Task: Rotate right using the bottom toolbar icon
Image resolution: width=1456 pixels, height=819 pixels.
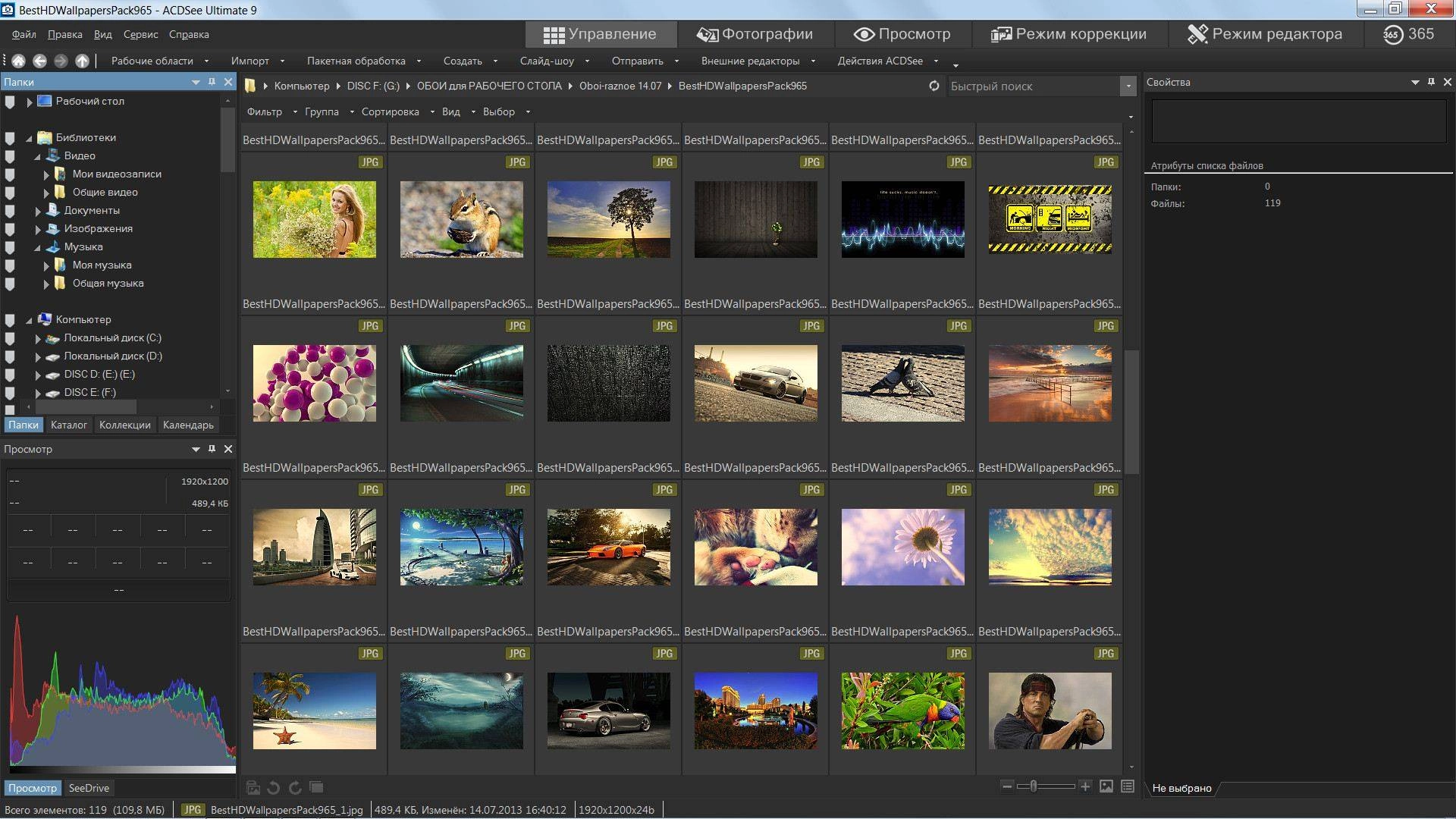Action: [x=295, y=787]
